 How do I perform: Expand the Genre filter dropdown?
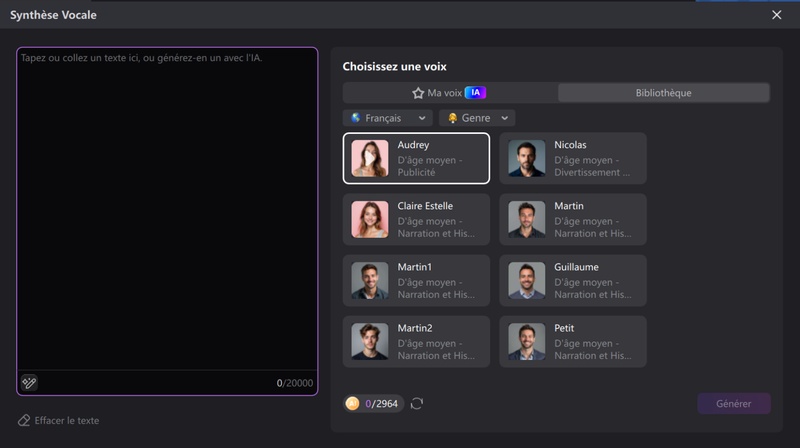tap(477, 118)
